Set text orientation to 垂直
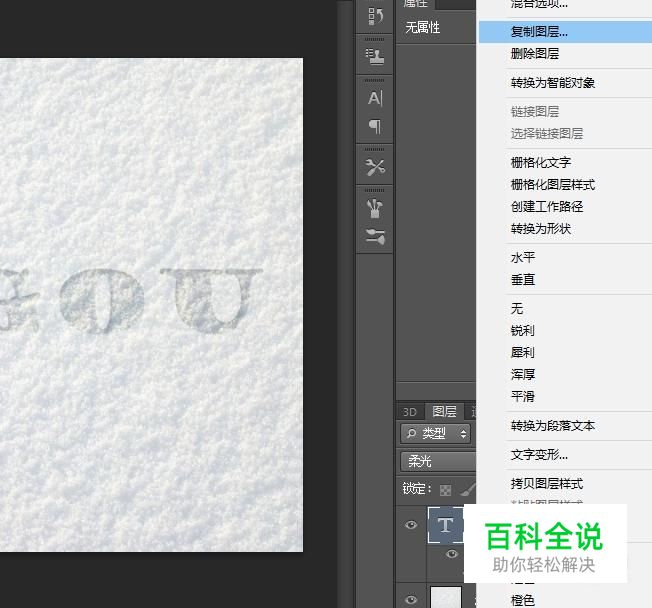The image size is (652, 608). [x=523, y=280]
